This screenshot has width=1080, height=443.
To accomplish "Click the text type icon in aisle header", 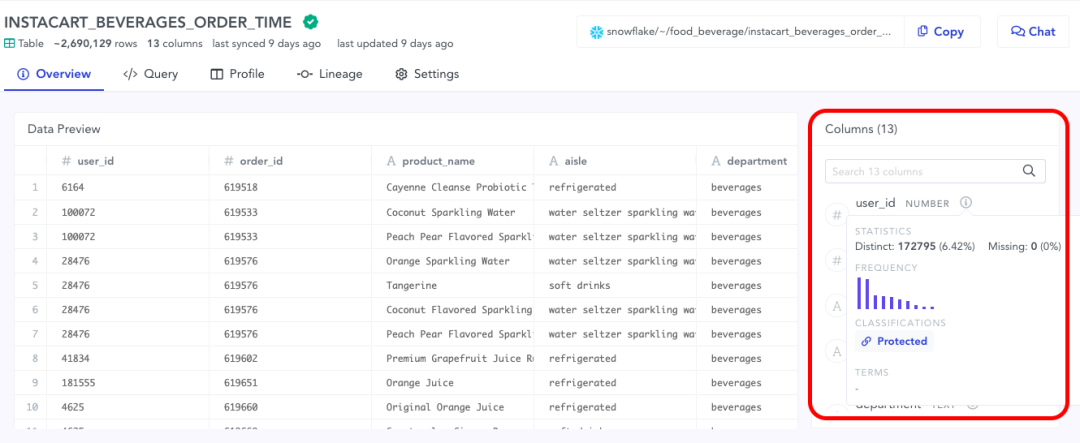I will 553,161.
